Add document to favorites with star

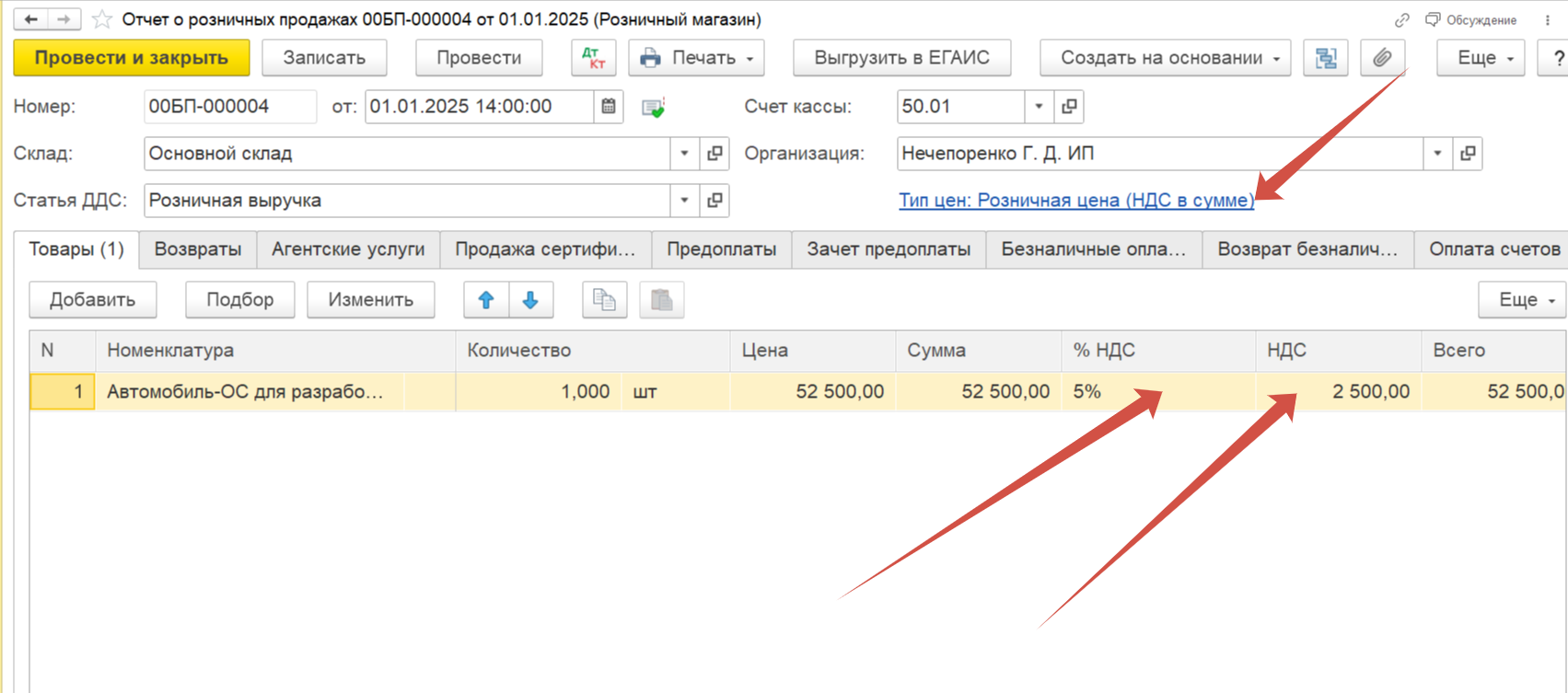pos(102,19)
